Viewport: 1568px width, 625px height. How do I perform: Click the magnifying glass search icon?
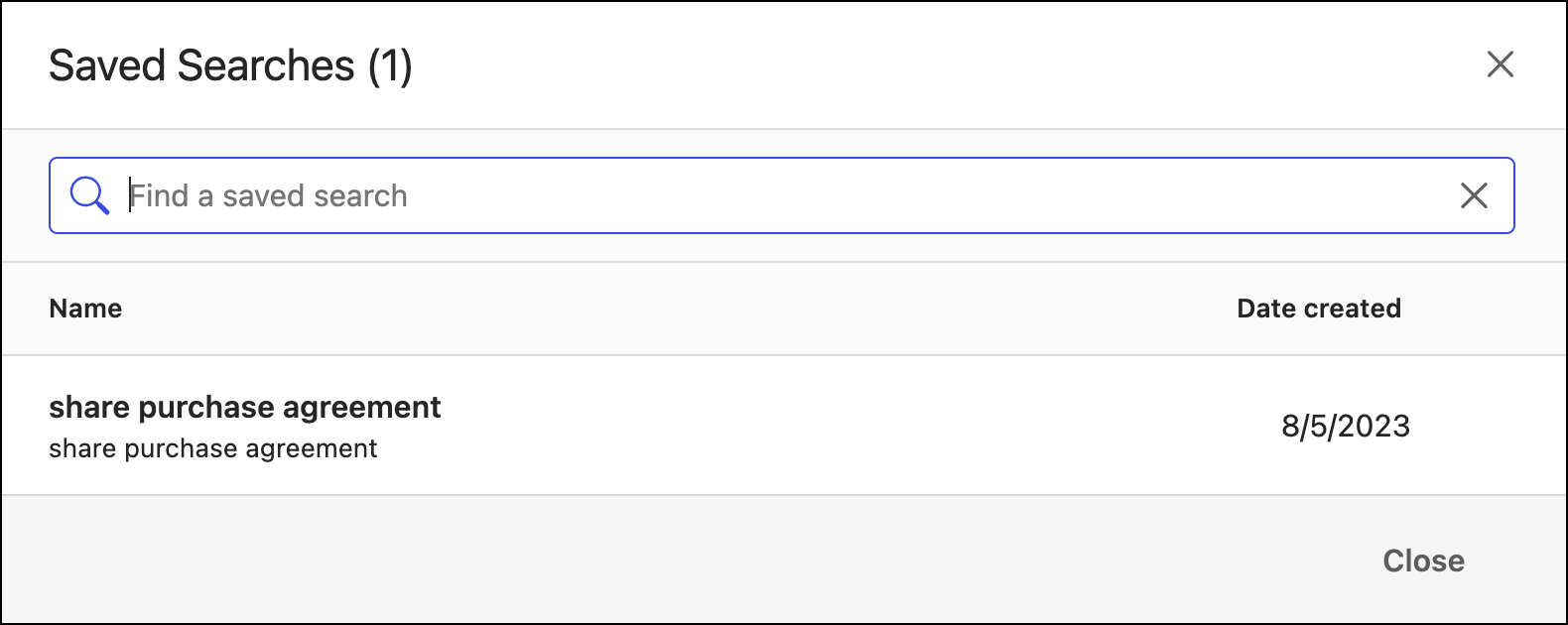coord(89,195)
